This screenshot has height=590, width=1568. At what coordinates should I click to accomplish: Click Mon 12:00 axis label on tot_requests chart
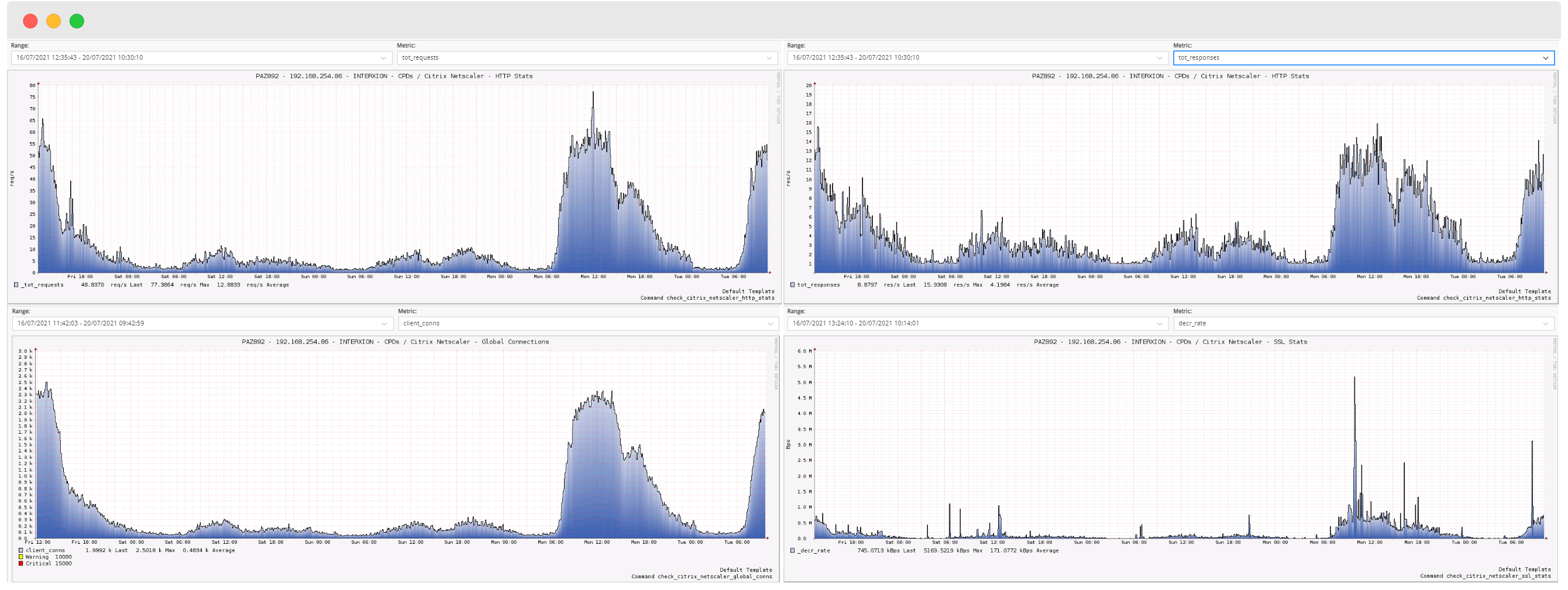[593, 276]
